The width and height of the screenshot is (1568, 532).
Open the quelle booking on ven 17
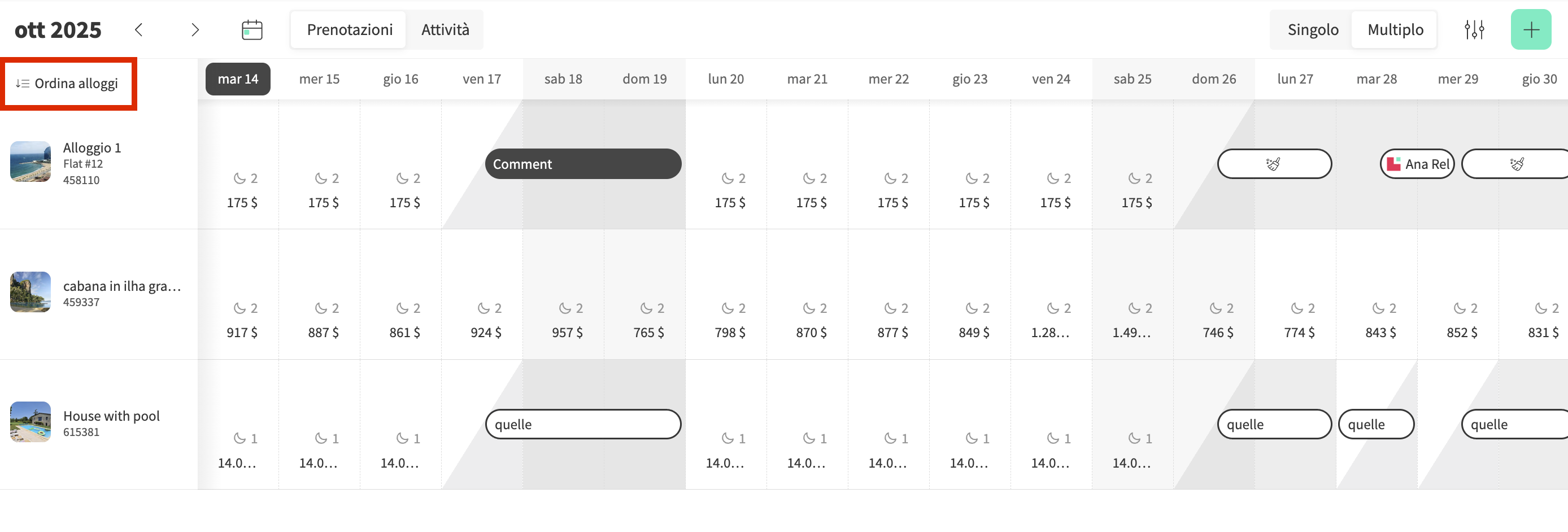[582, 424]
